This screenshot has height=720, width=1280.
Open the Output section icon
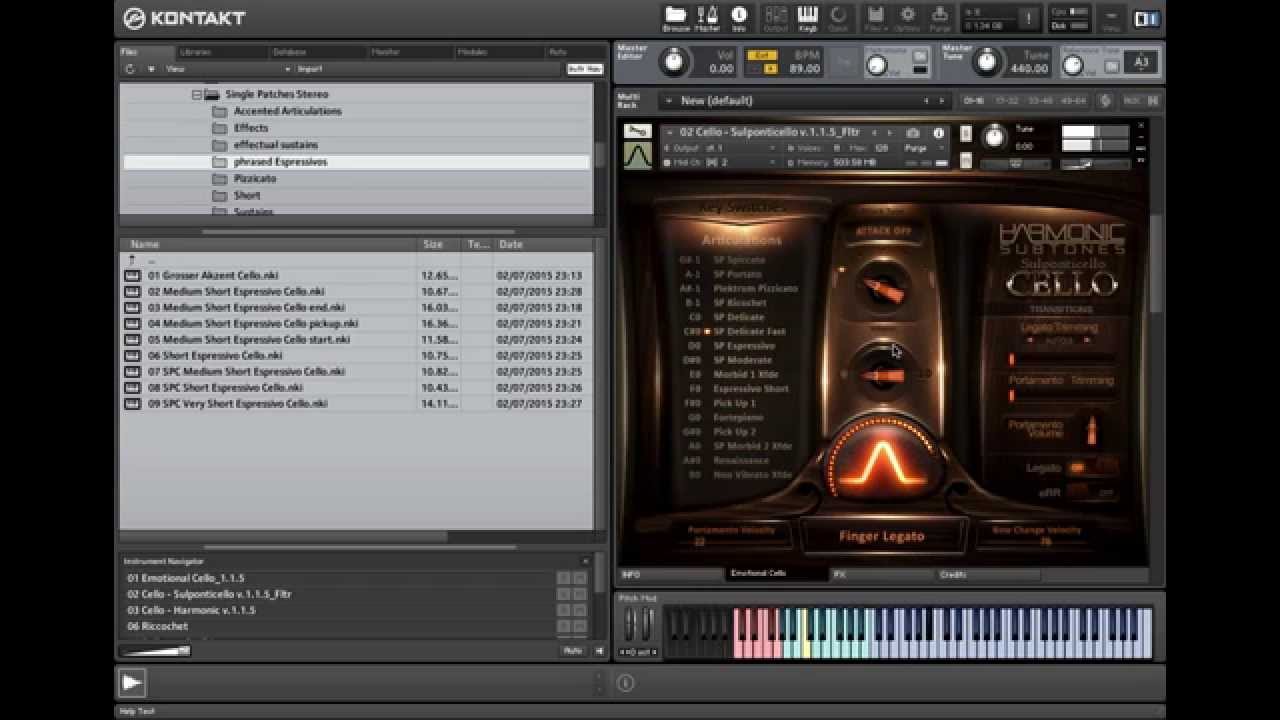[x=775, y=17]
